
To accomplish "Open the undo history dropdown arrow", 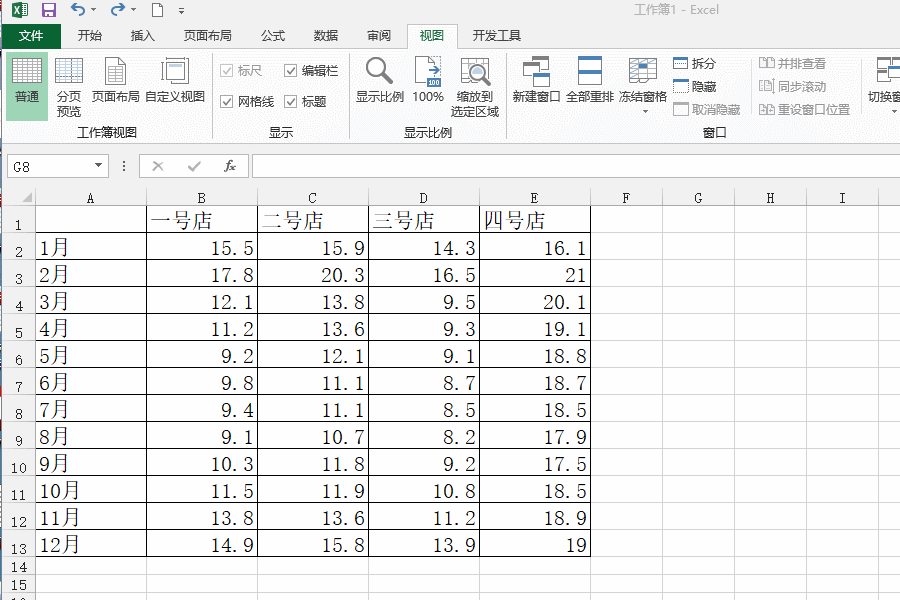I will [x=94, y=10].
